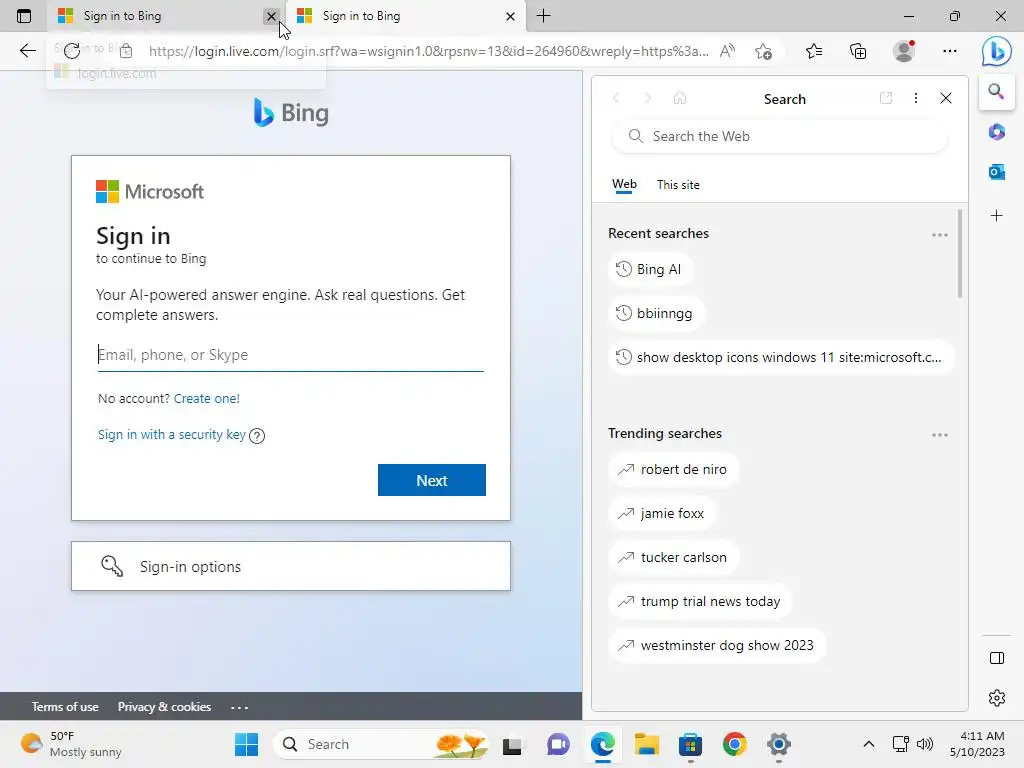The height and width of the screenshot is (768, 1024).
Task: Click into Search the Web field
Action: coord(779,136)
